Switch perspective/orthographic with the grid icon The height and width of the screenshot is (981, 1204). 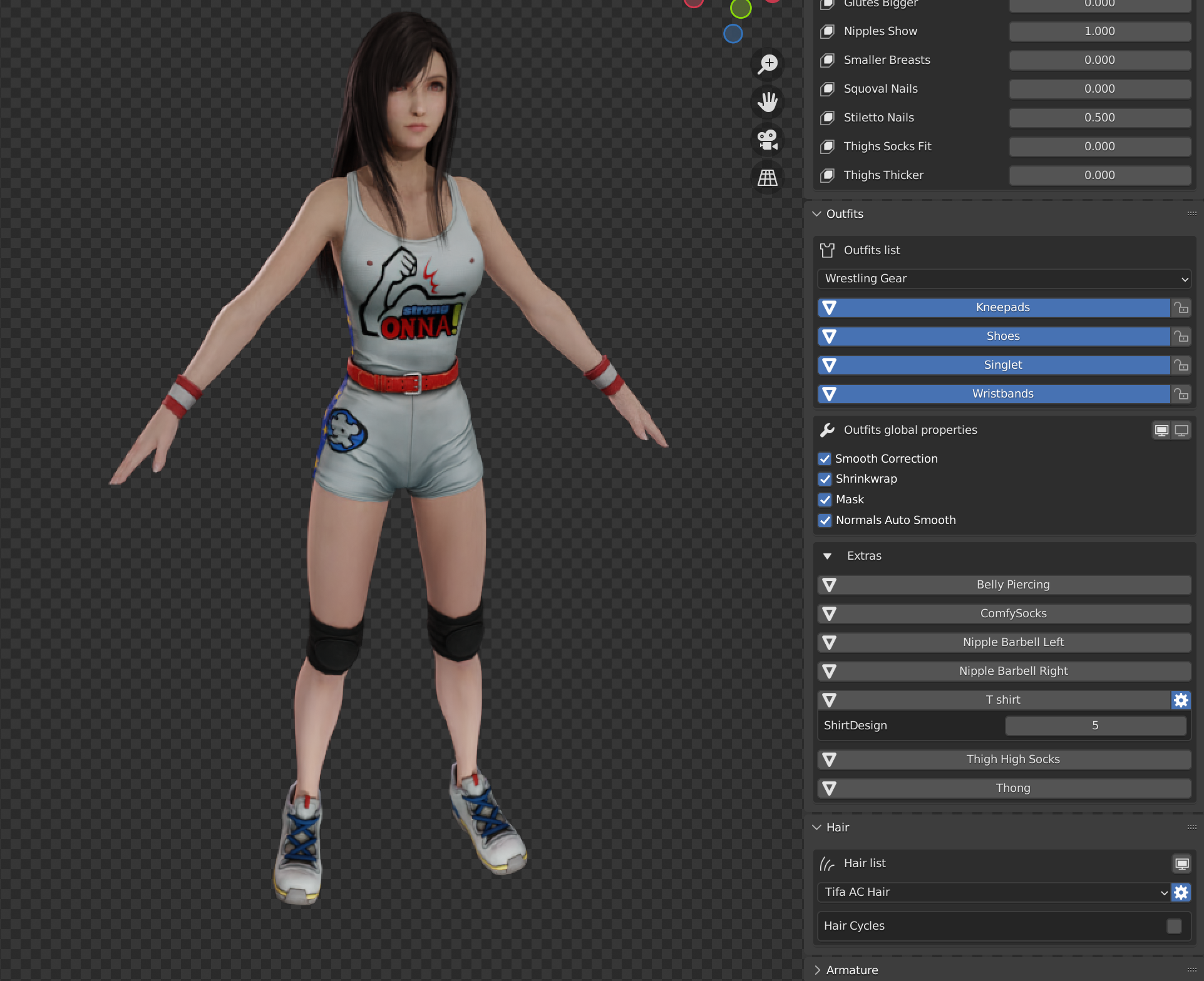point(768,178)
